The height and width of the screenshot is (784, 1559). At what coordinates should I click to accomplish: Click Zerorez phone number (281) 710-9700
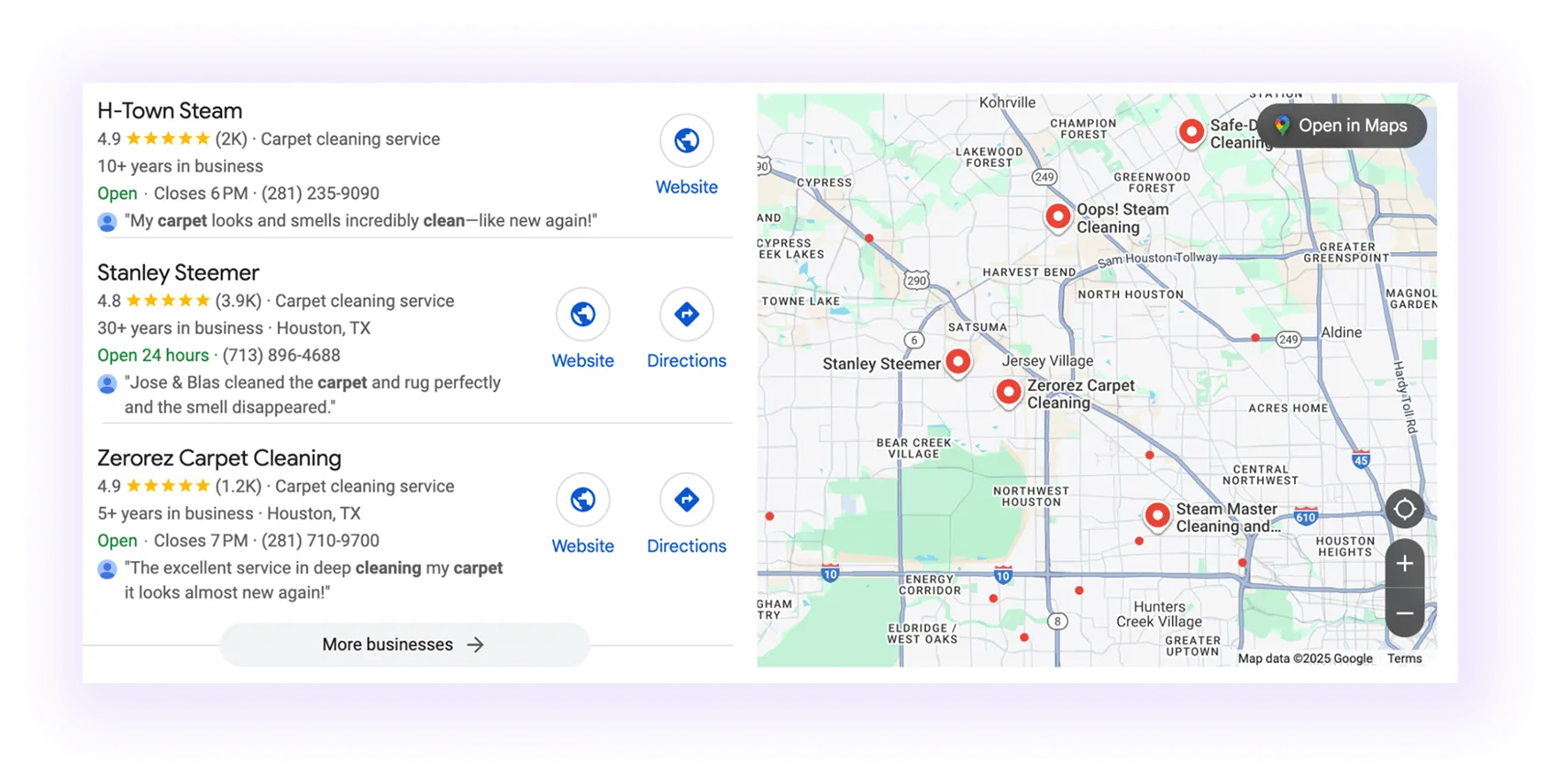(x=320, y=541)
